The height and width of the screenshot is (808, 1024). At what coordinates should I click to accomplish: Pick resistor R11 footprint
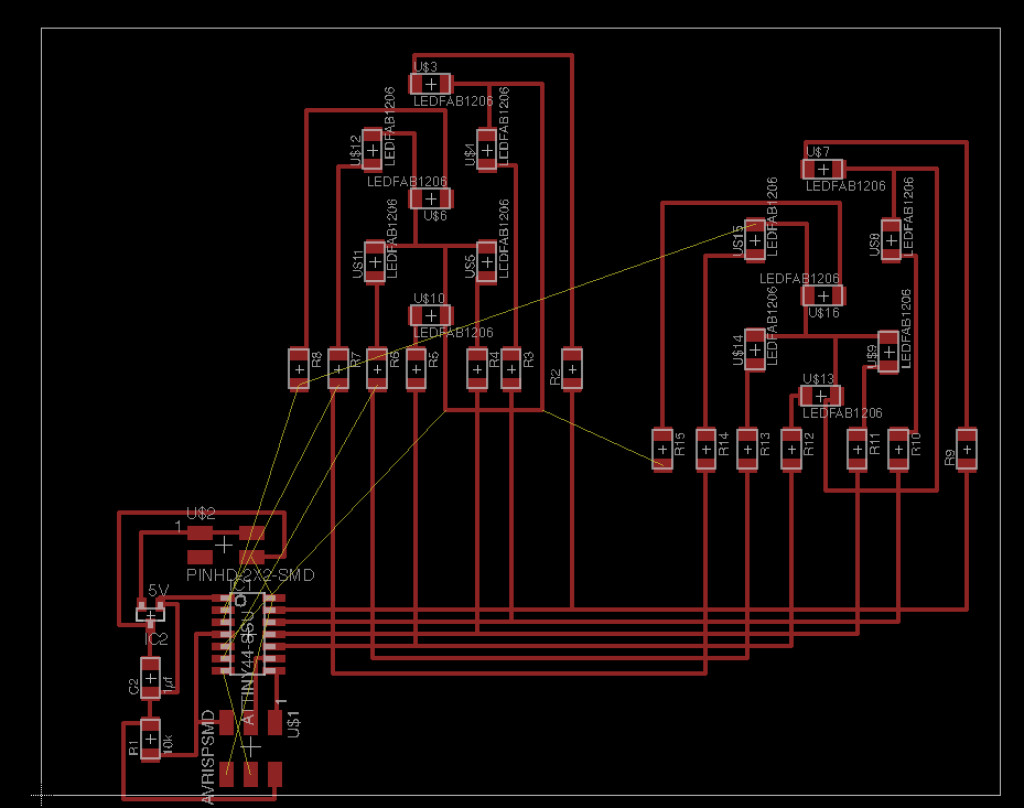coord(857,449)
